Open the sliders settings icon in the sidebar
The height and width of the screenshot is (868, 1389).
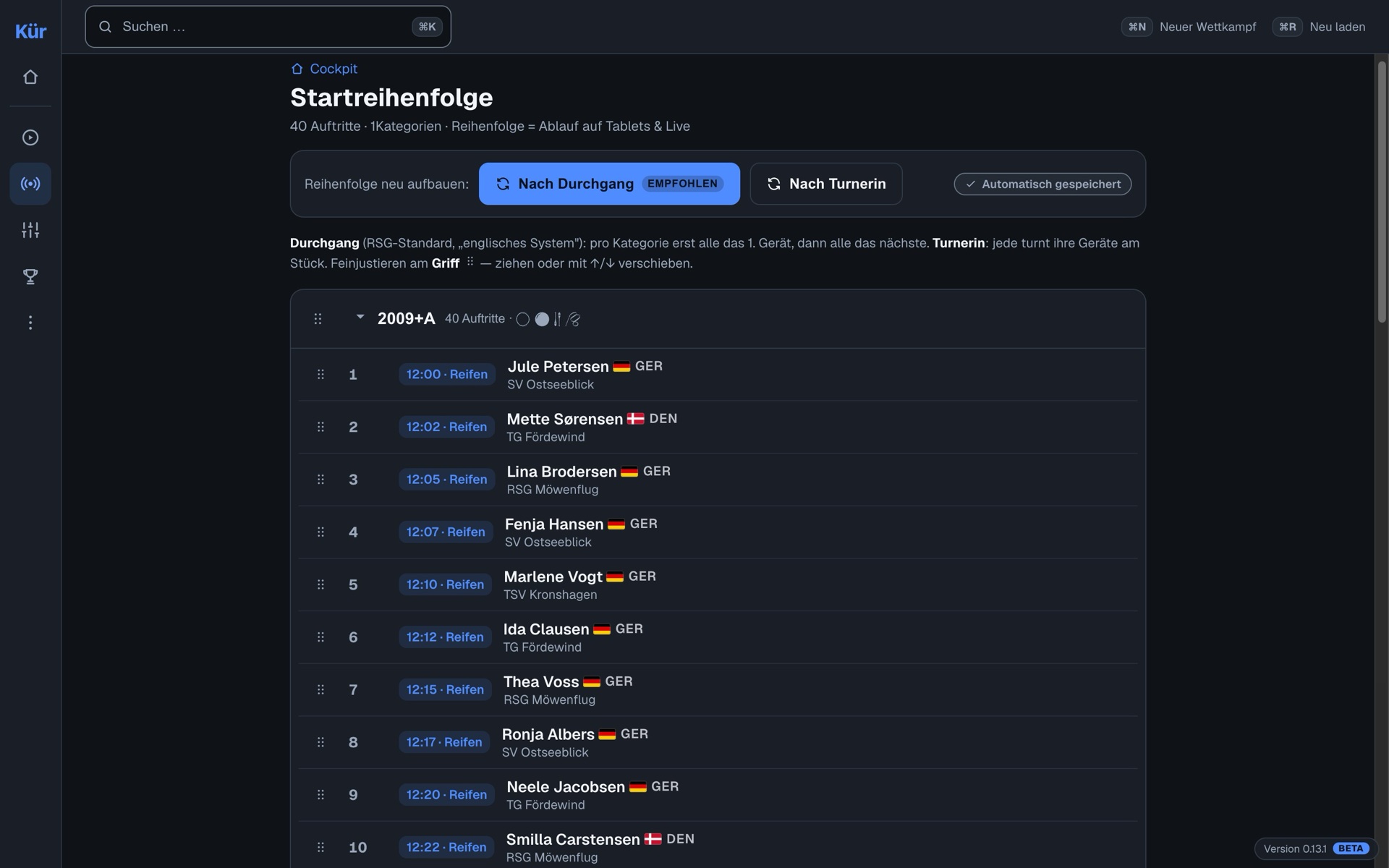(30, 230)
